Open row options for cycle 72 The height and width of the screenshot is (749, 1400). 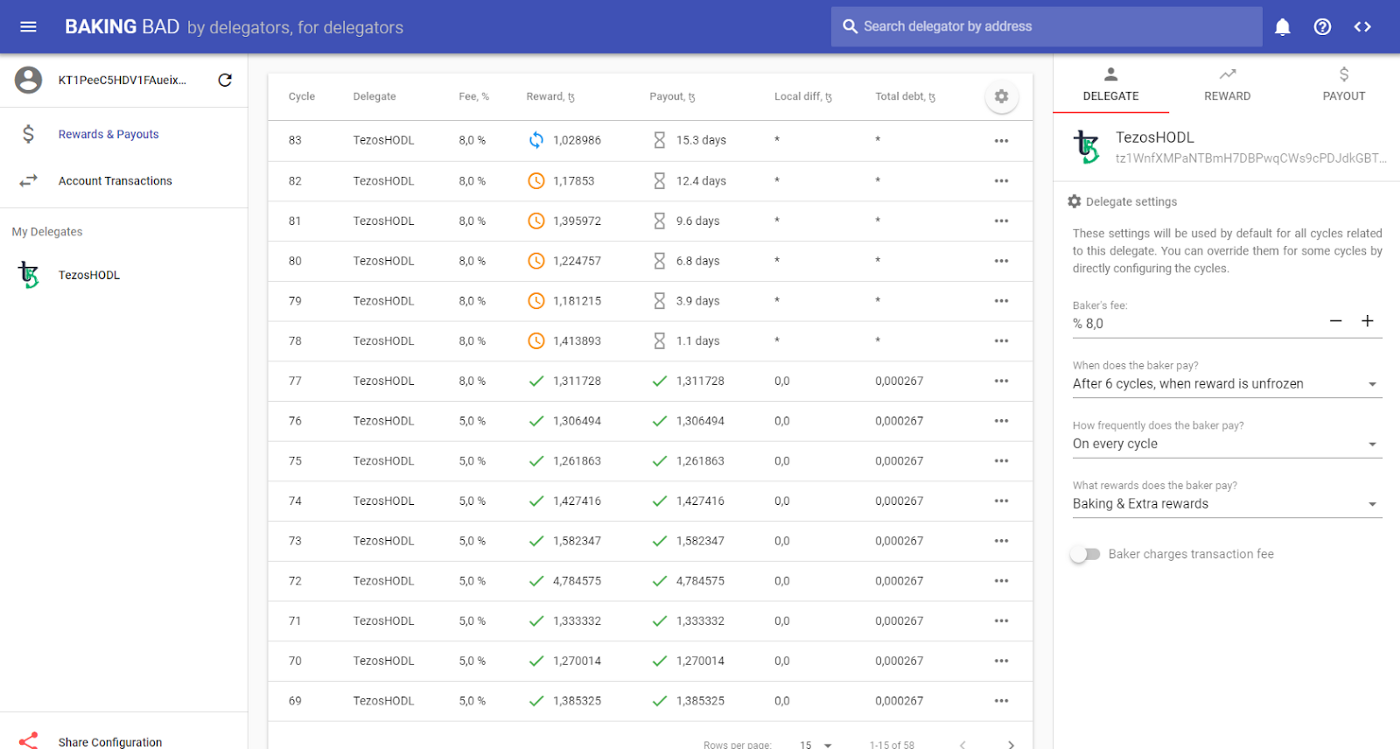point(1001,581)
